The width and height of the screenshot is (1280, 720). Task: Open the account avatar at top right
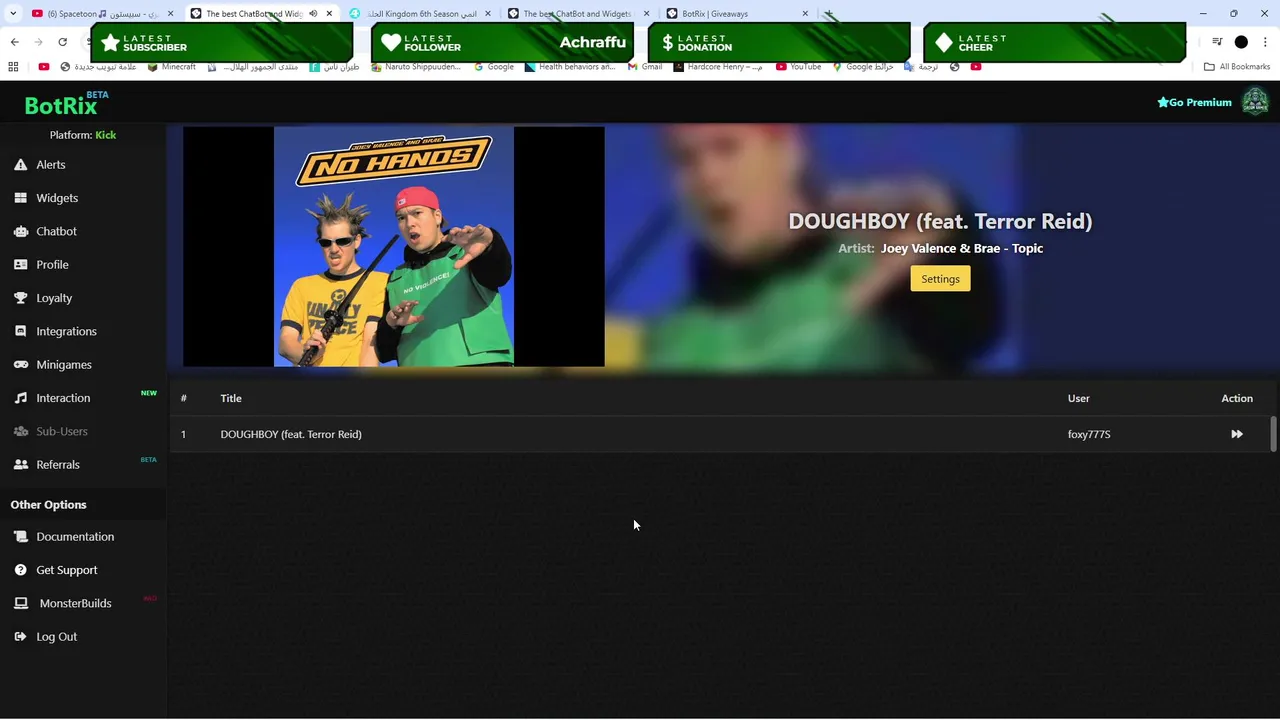coord(1255,101)
